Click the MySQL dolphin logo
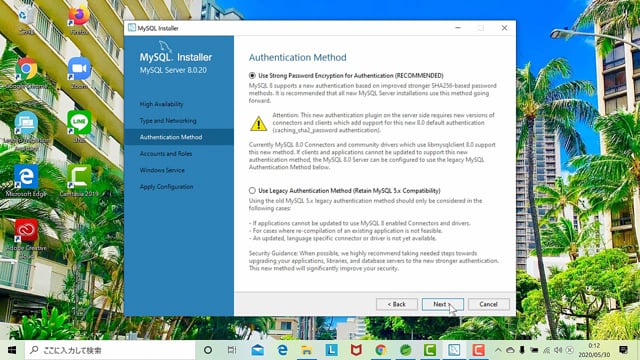This screenshot has height=360, width=640. (x=165, y=46)
